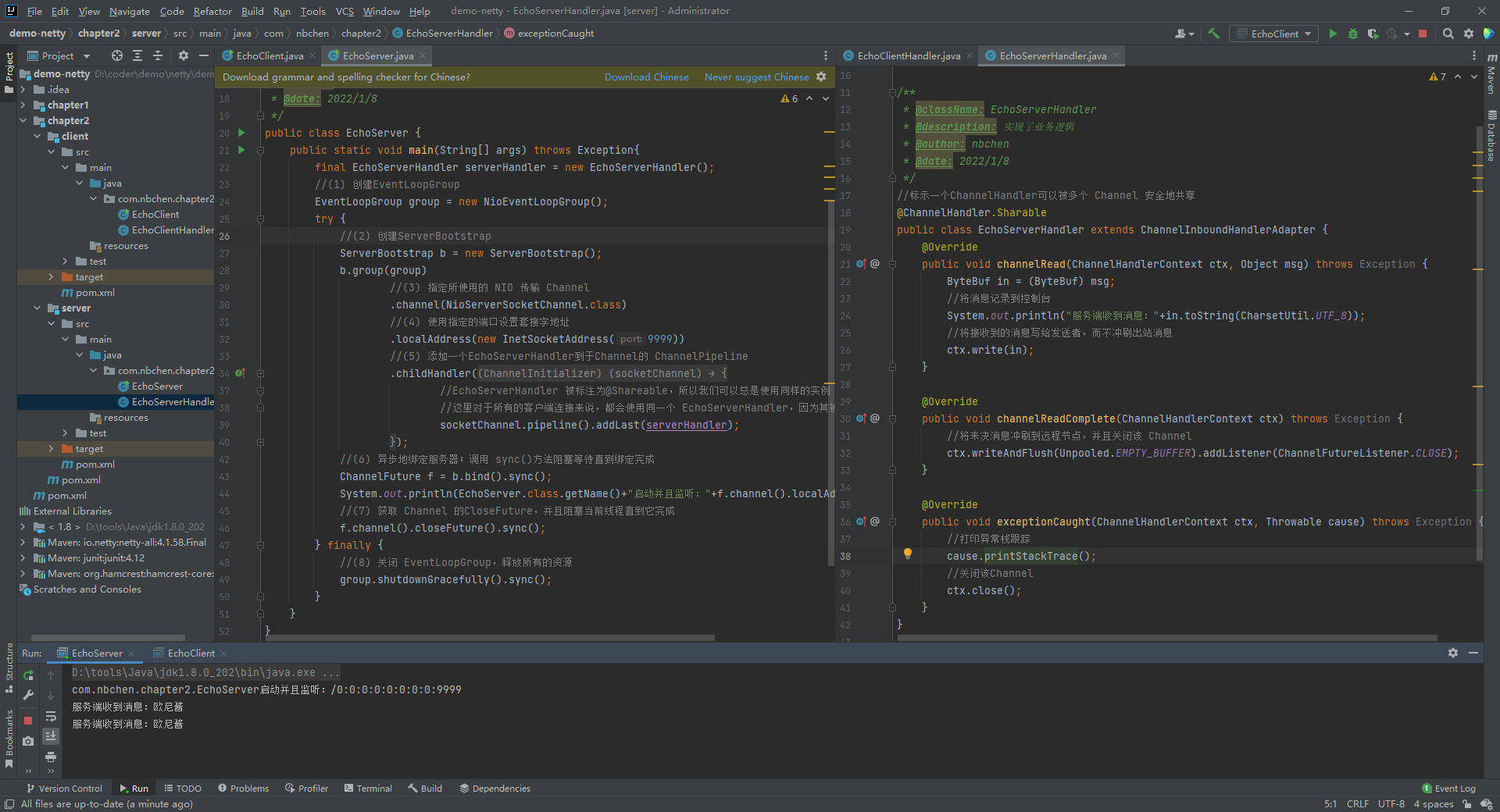Click the print icon in the Run panel
The height and width of the screenshot is (812, 1500).
51,757
